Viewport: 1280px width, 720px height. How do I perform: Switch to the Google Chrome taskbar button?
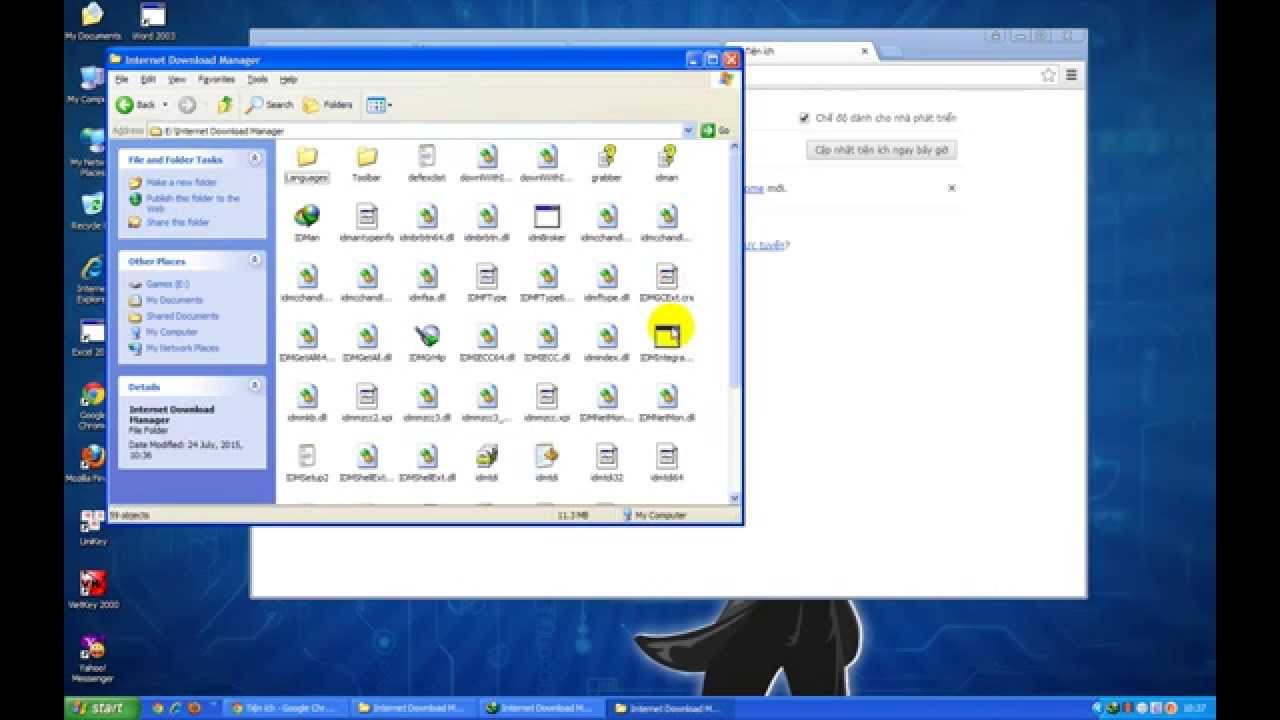[x=284, y=708]
